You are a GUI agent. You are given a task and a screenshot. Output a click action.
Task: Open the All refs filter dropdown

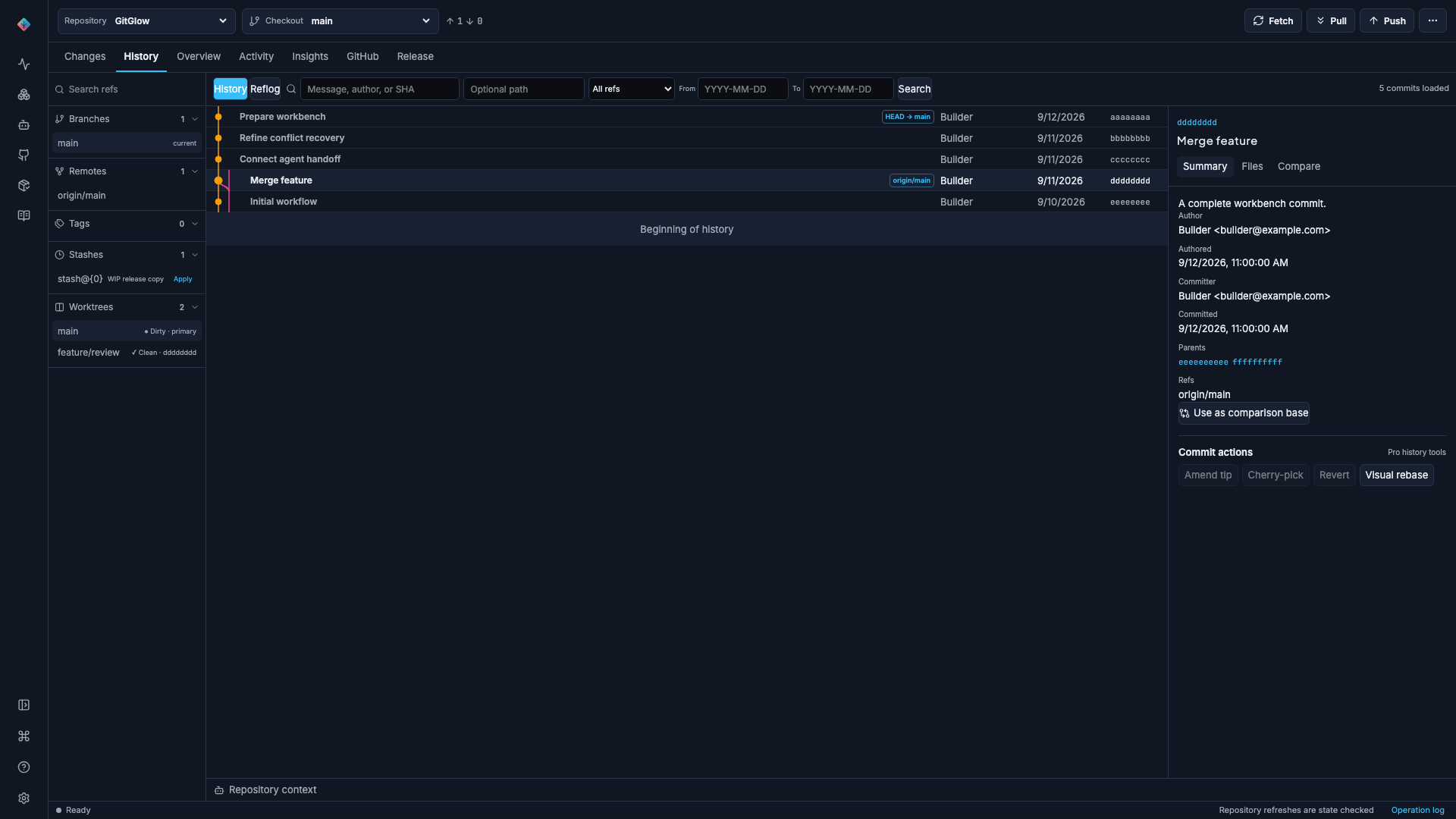(x=632, y=89)
